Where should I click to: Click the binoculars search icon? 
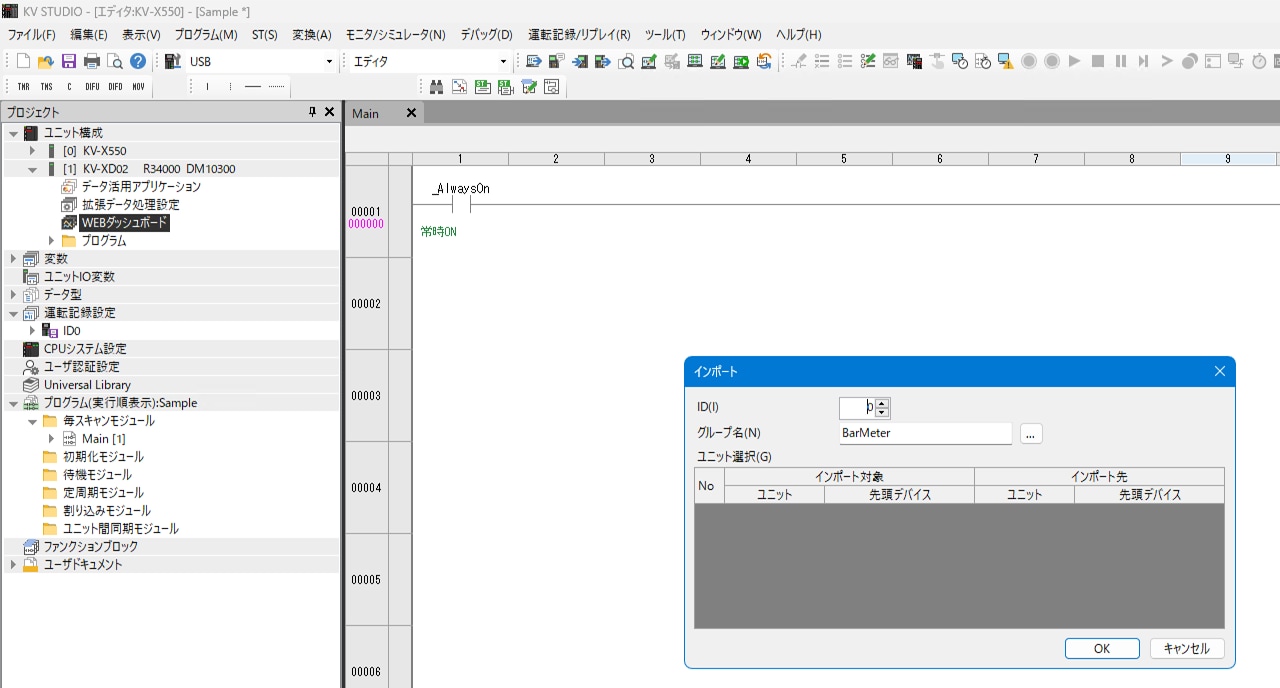pyautogui.click(x=436, y=87)
